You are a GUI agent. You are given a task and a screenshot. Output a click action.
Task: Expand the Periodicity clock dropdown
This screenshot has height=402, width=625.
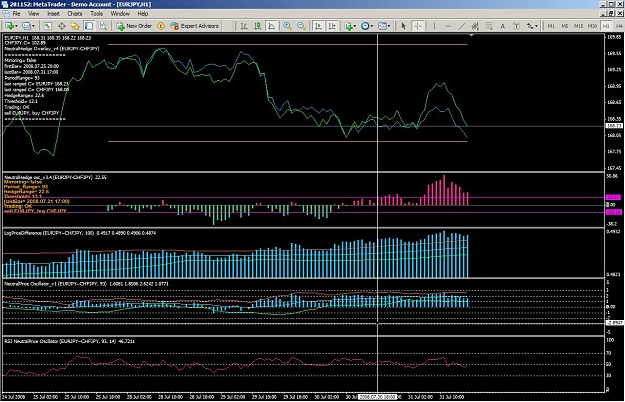pyautogui.click(x=371, y=26)
